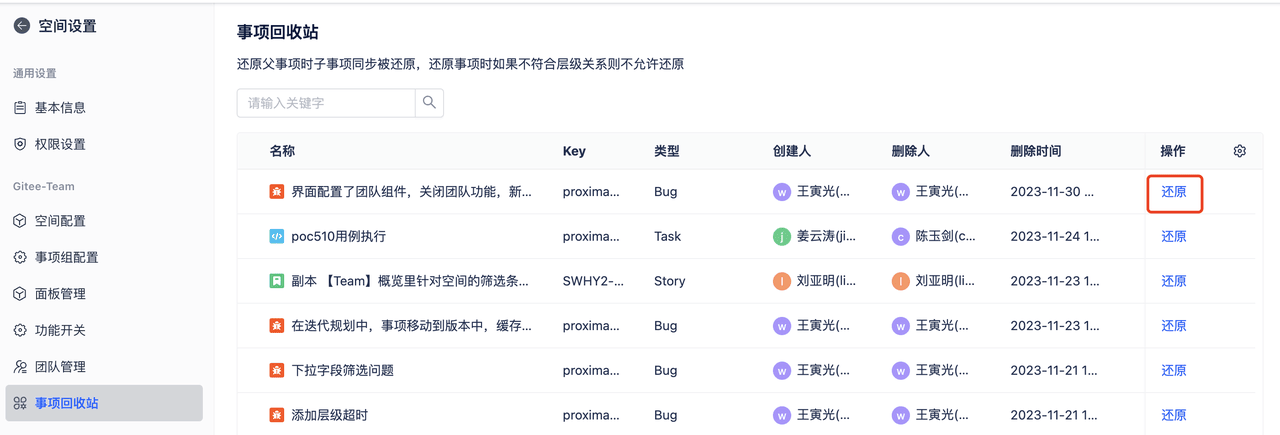Click 陈玉剑 deleter avatar
Viewport: 1280px width, 435px height.
[900, 237]
